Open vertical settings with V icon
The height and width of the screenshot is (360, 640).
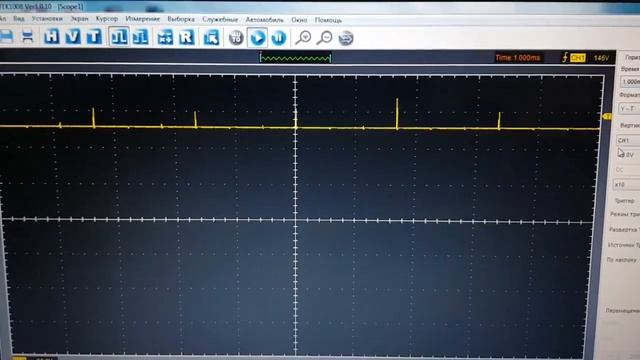(73, 37)
